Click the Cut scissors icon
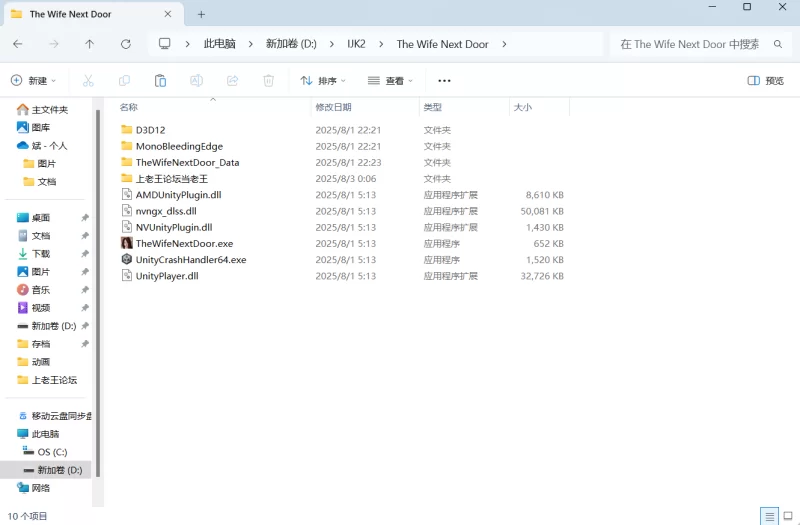This screenshot has width=800, height=525. [x=88, y=81]
